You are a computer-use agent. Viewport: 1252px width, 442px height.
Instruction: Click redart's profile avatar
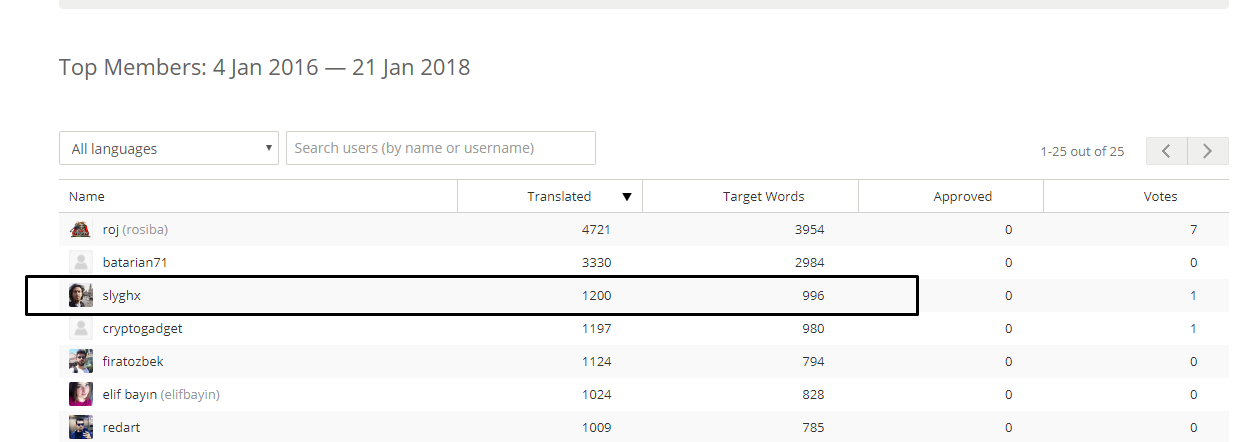81,427
